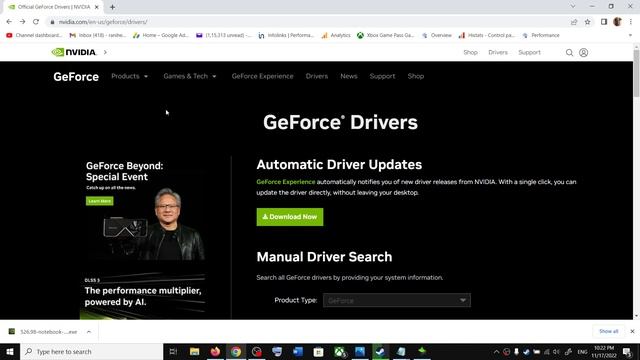Open GeForce Experience in the nav bar

pyautogui.click(x=262, y=76)
